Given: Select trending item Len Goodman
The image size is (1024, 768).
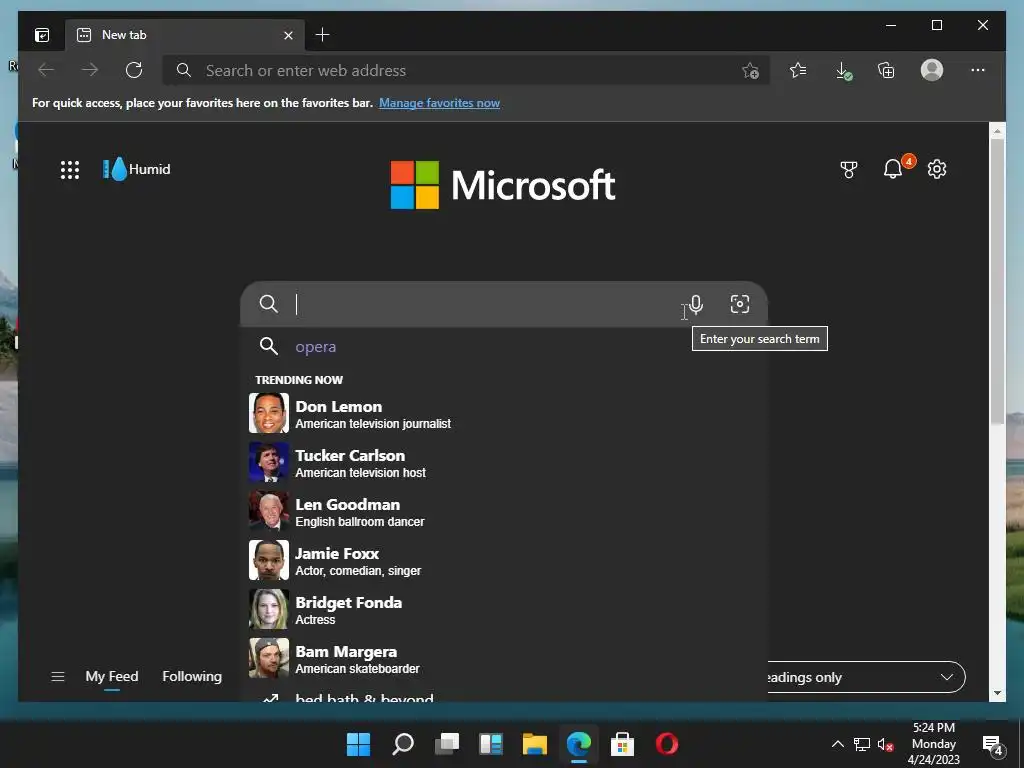Looking at the screenshot, I should pos(504,511).
